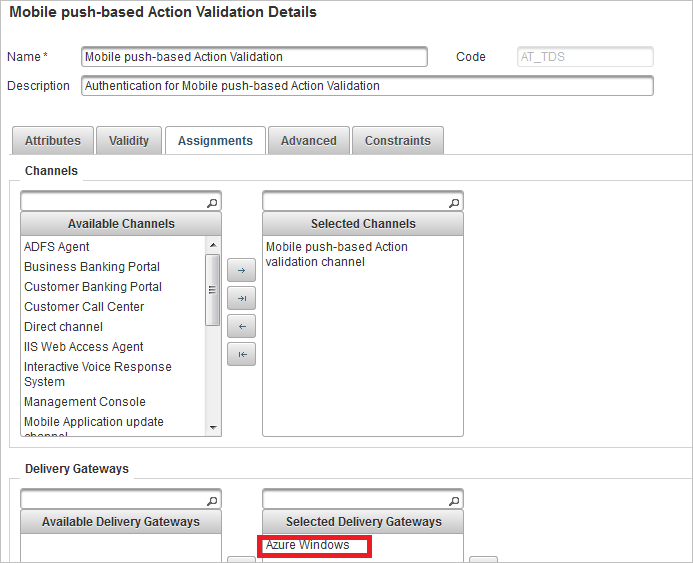Select Business Banking Portal channel
This screenshot has width=693, height=563.
pyautogui.click(x=92, y=266)
